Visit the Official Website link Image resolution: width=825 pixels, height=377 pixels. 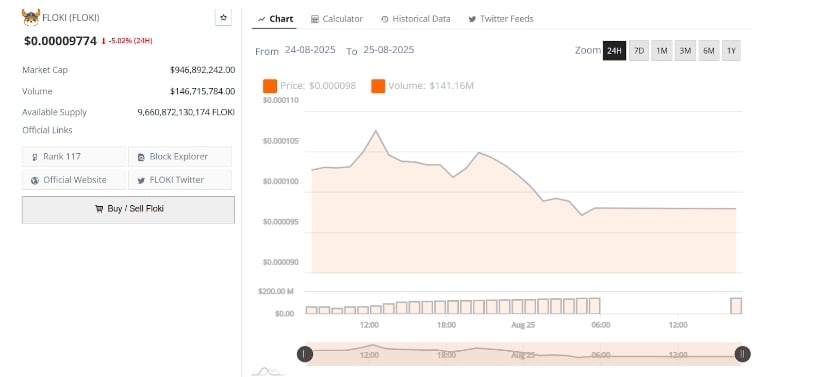click(x=74, y=180)
